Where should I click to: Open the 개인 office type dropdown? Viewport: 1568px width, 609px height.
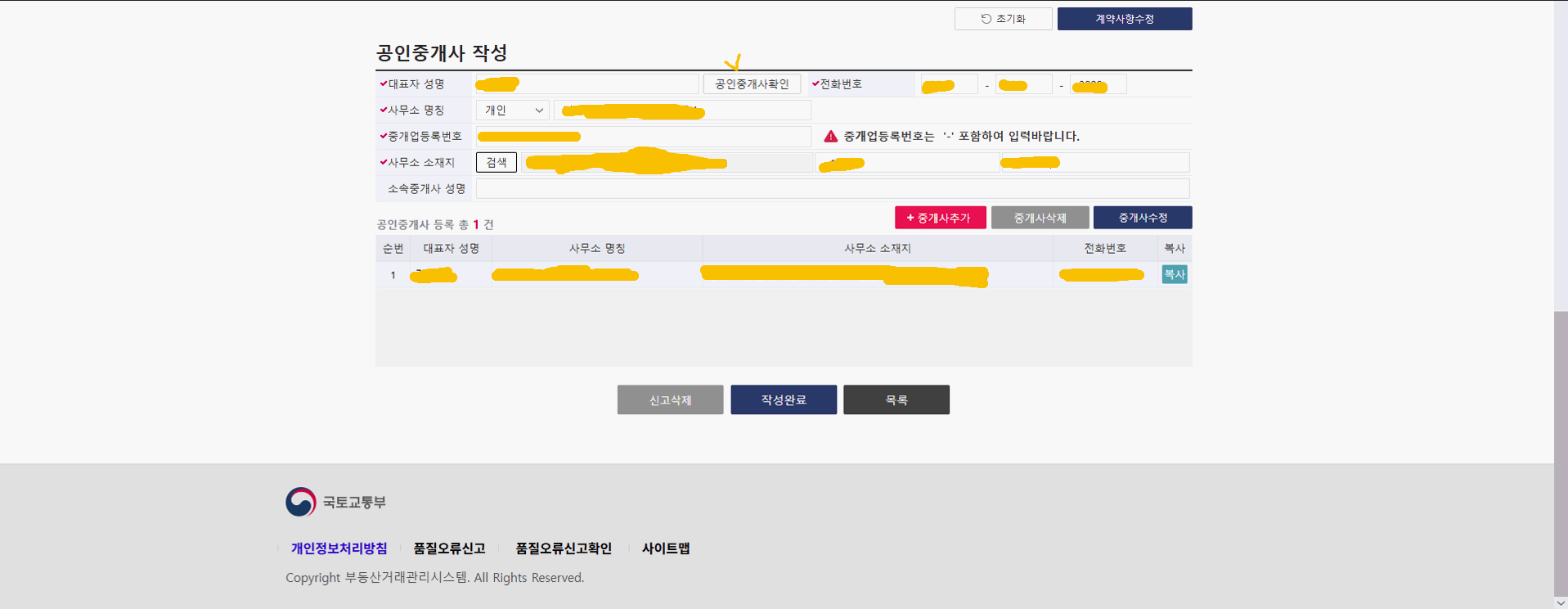[x=513, y=110]
